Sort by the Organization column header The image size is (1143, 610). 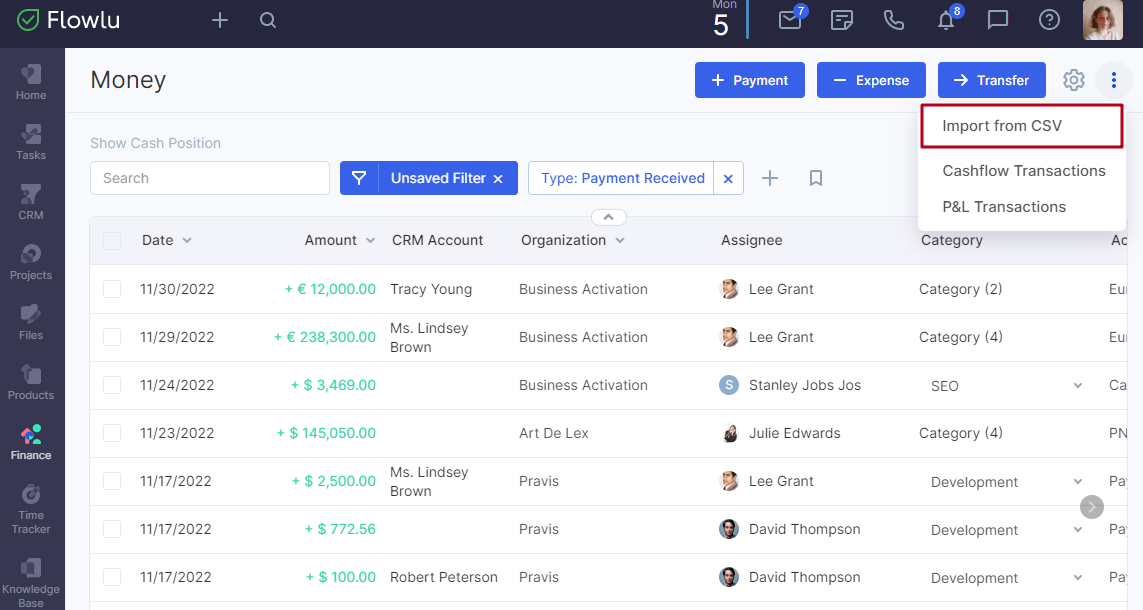[x=573, y=241]
